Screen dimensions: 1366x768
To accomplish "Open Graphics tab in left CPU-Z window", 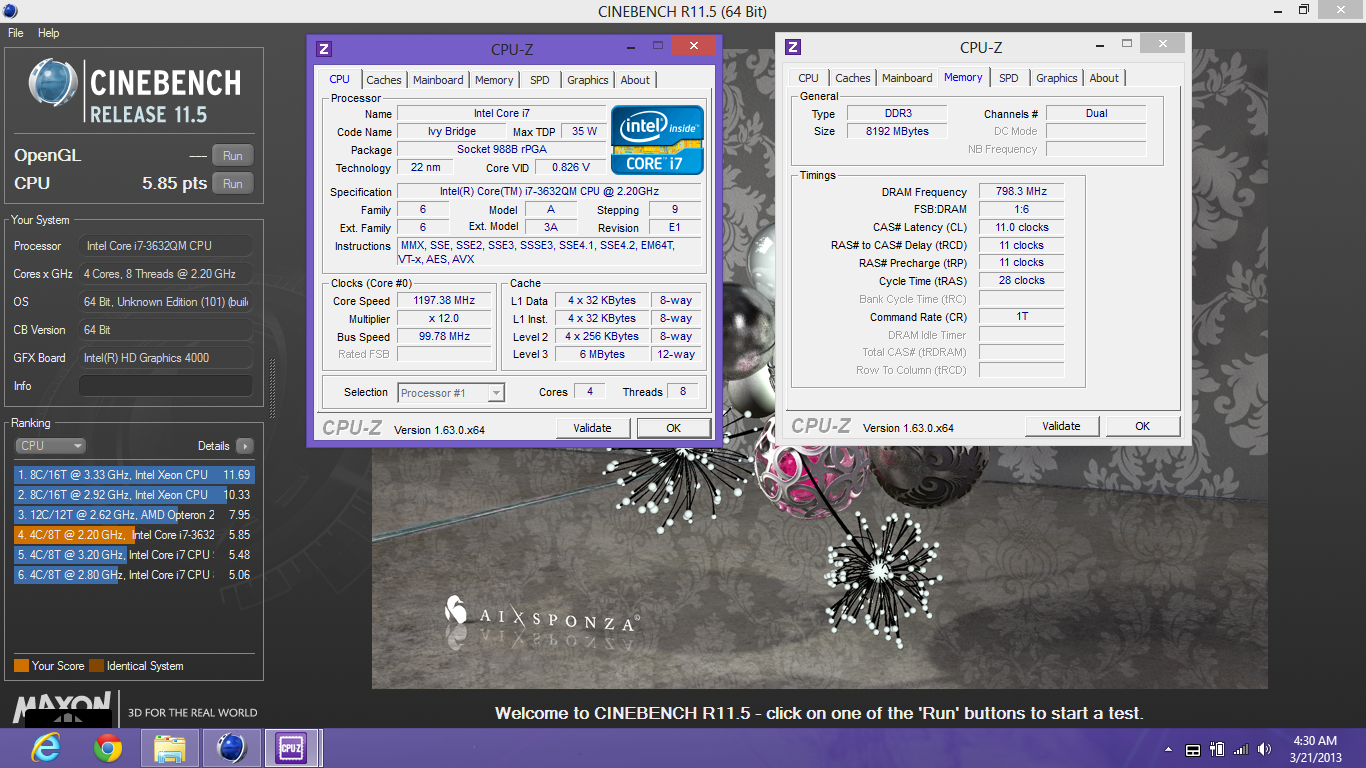I will click(588, 80).
